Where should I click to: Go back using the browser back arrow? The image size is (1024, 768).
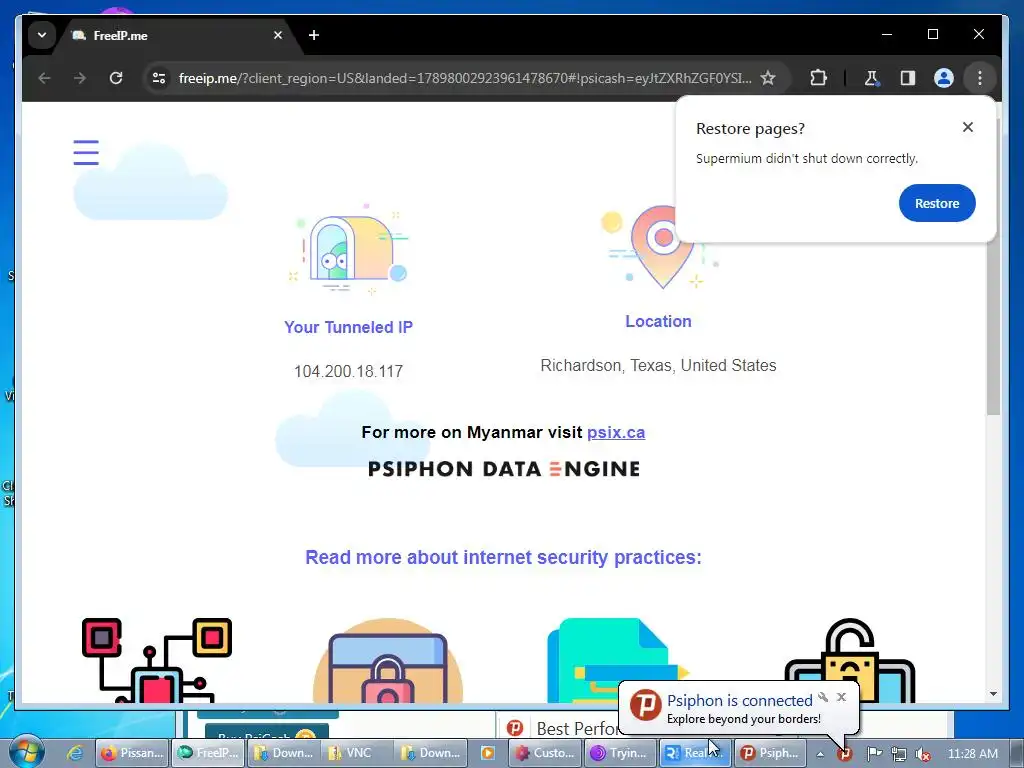tap(44, 78)
